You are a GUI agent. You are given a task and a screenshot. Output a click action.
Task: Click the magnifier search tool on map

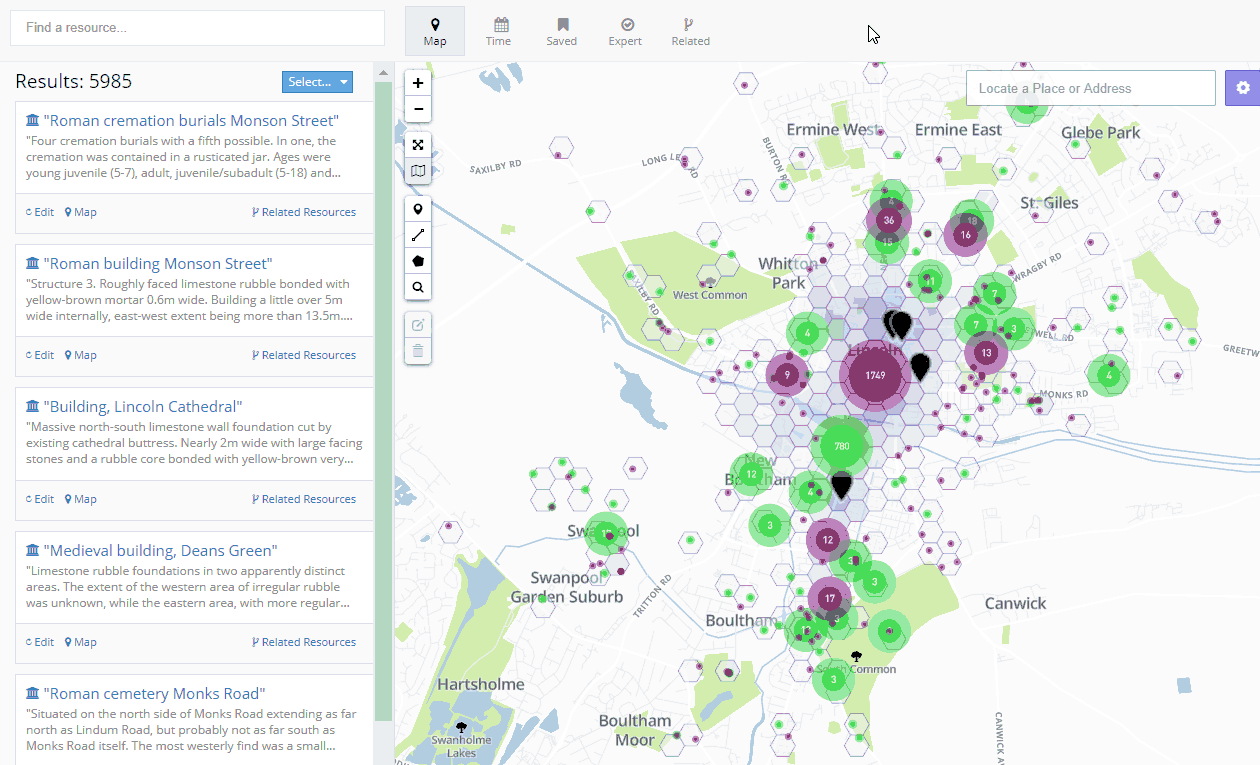coord(418,288)
